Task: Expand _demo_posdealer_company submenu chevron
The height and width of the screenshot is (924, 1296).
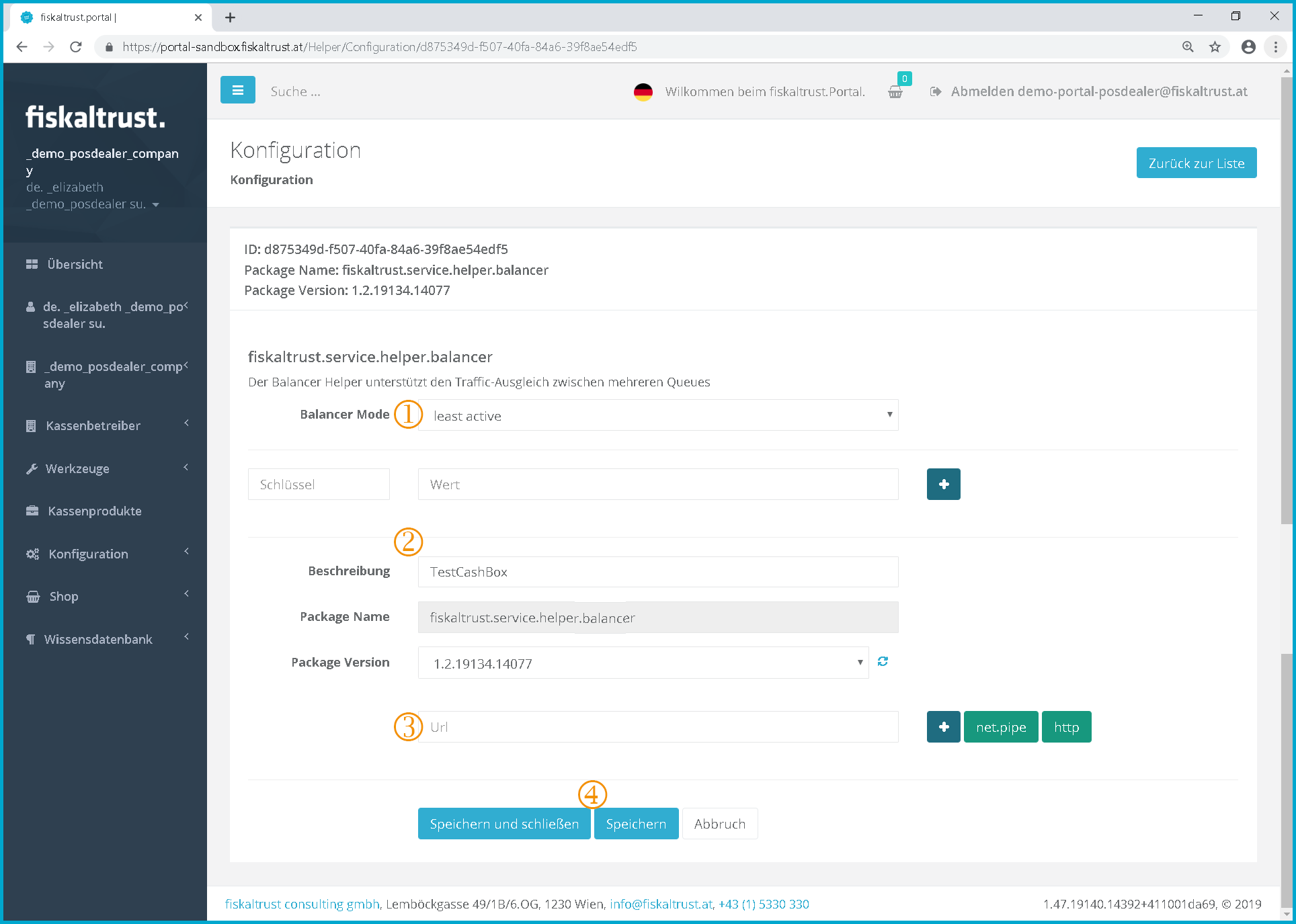Action: (186, 365)
